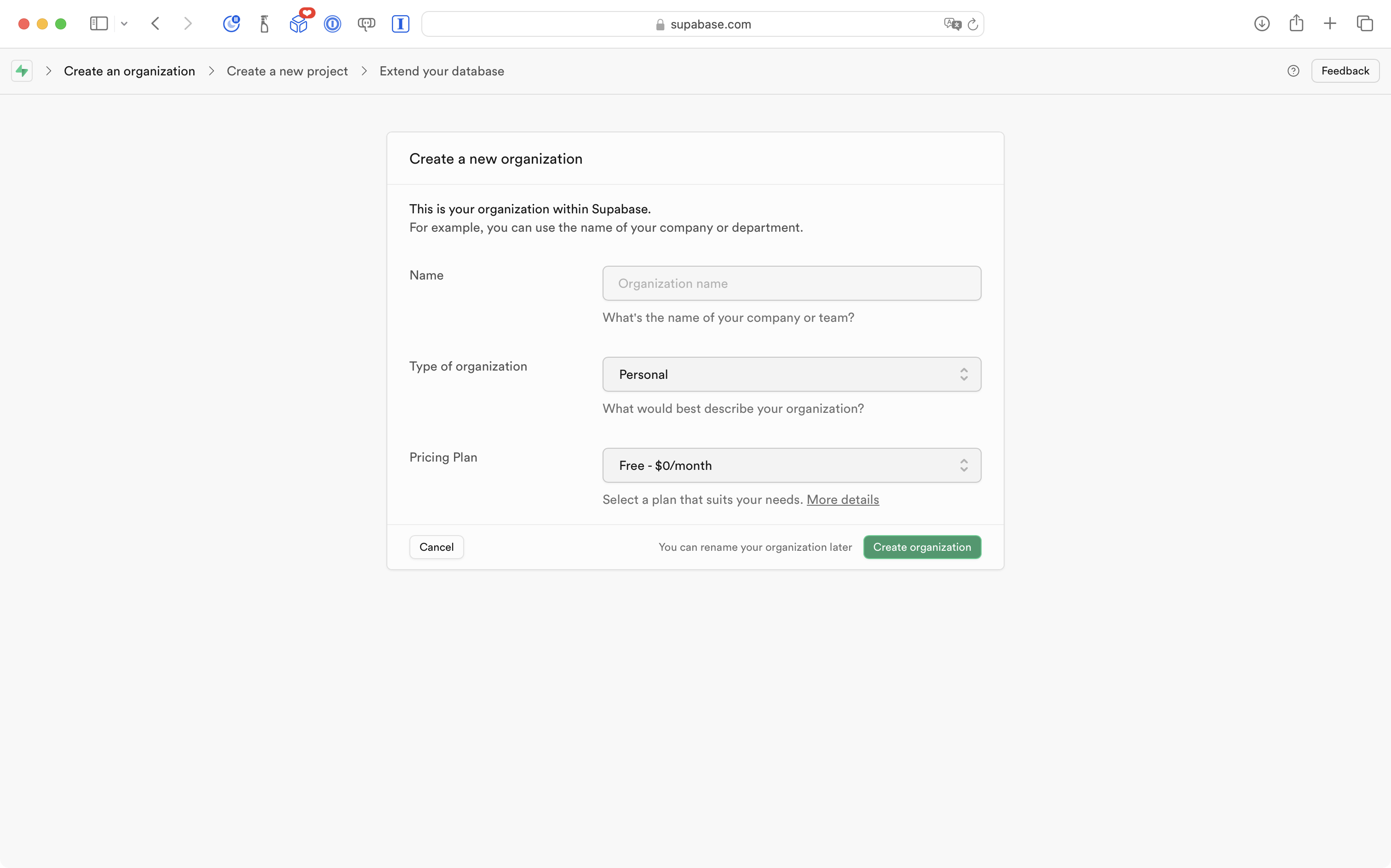Click into the Organization name field
This screenshot has width=1391, height=868.
[x=792, y=284]
